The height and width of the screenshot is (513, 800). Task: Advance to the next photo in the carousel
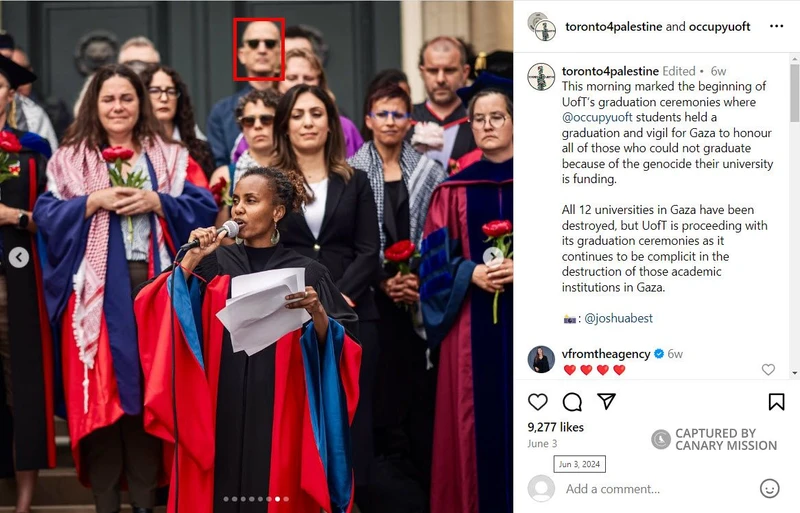tap(493, 256)
